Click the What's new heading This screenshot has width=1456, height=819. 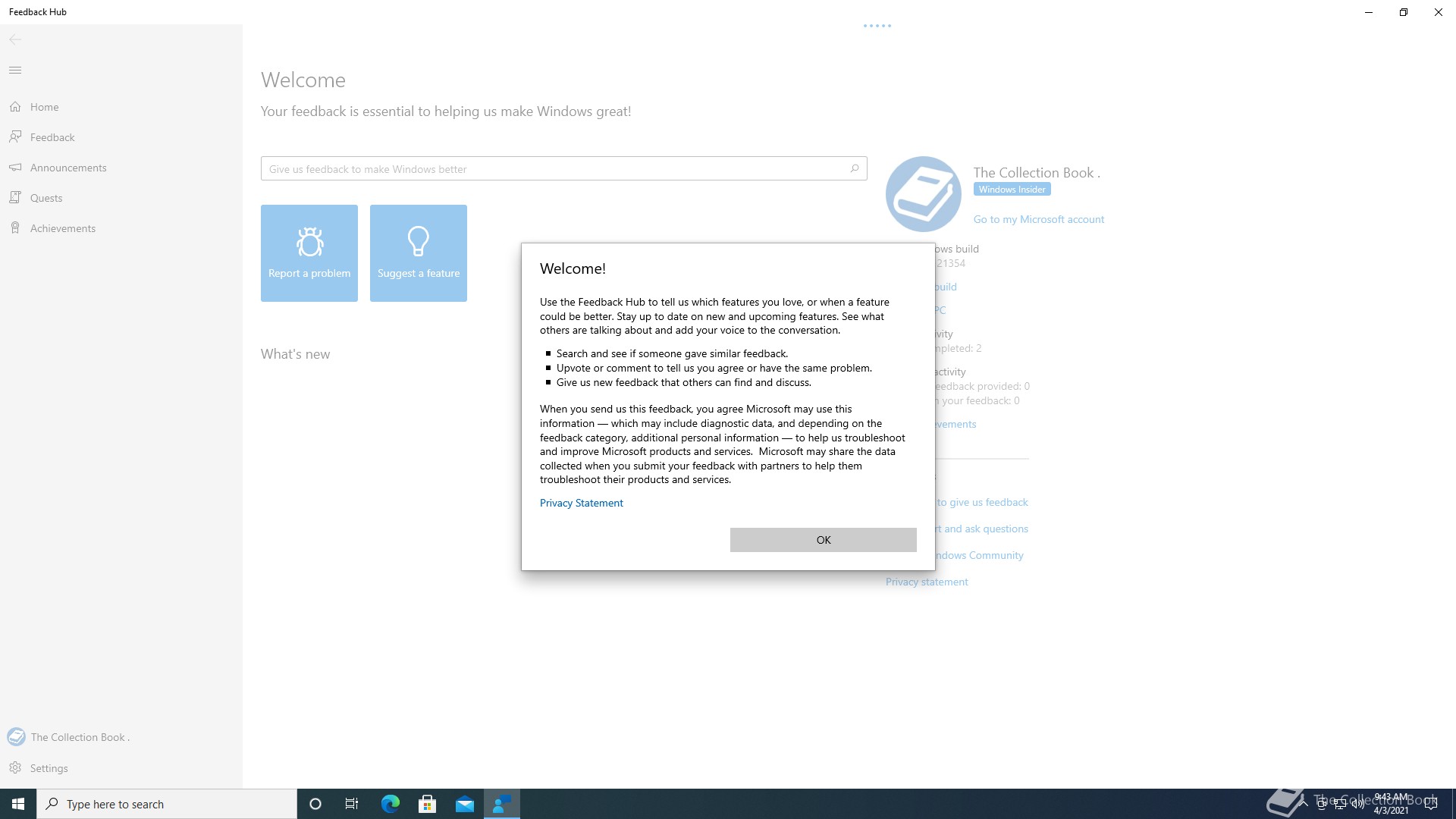295,354
